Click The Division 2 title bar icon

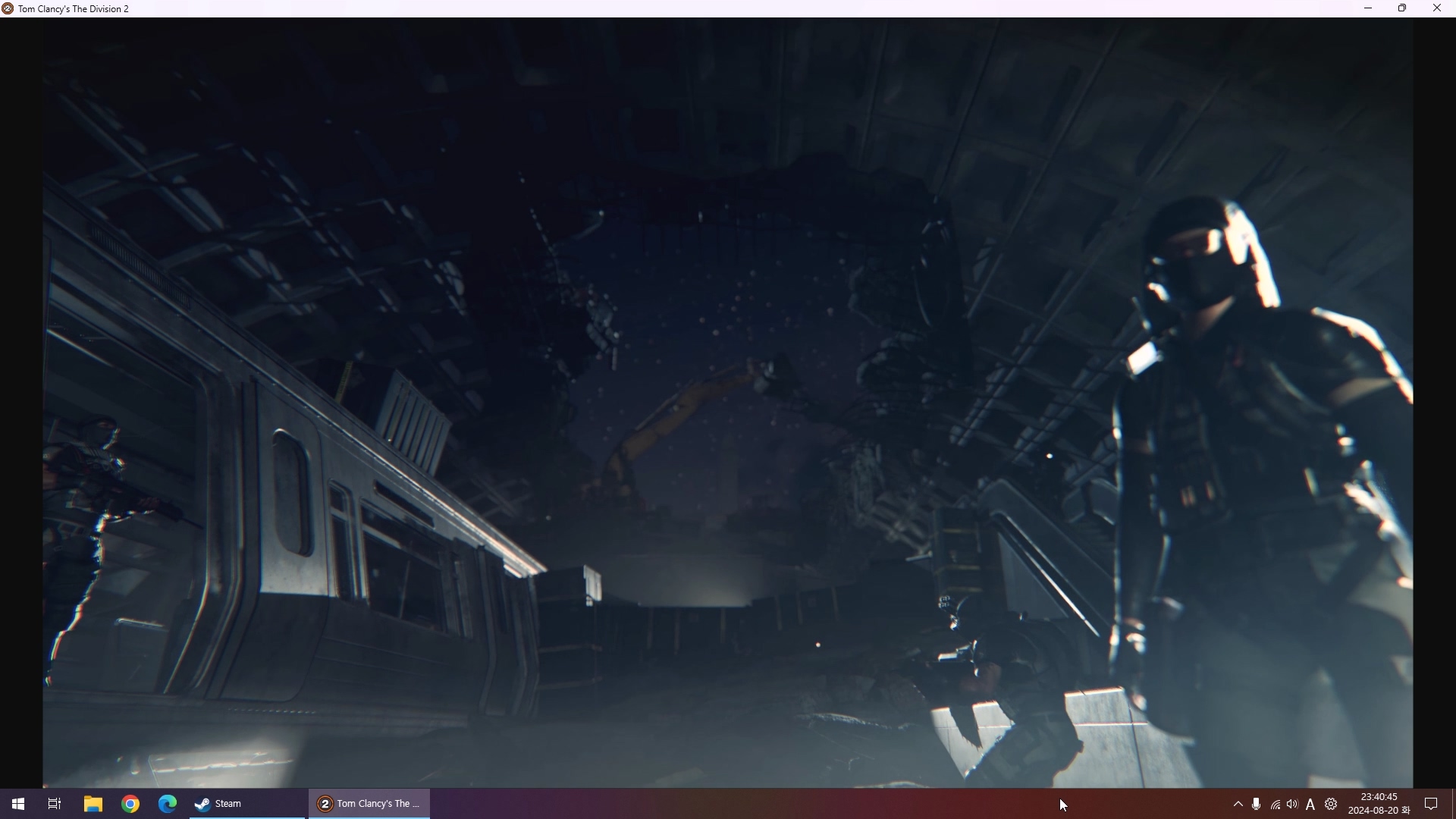[8, 8]
